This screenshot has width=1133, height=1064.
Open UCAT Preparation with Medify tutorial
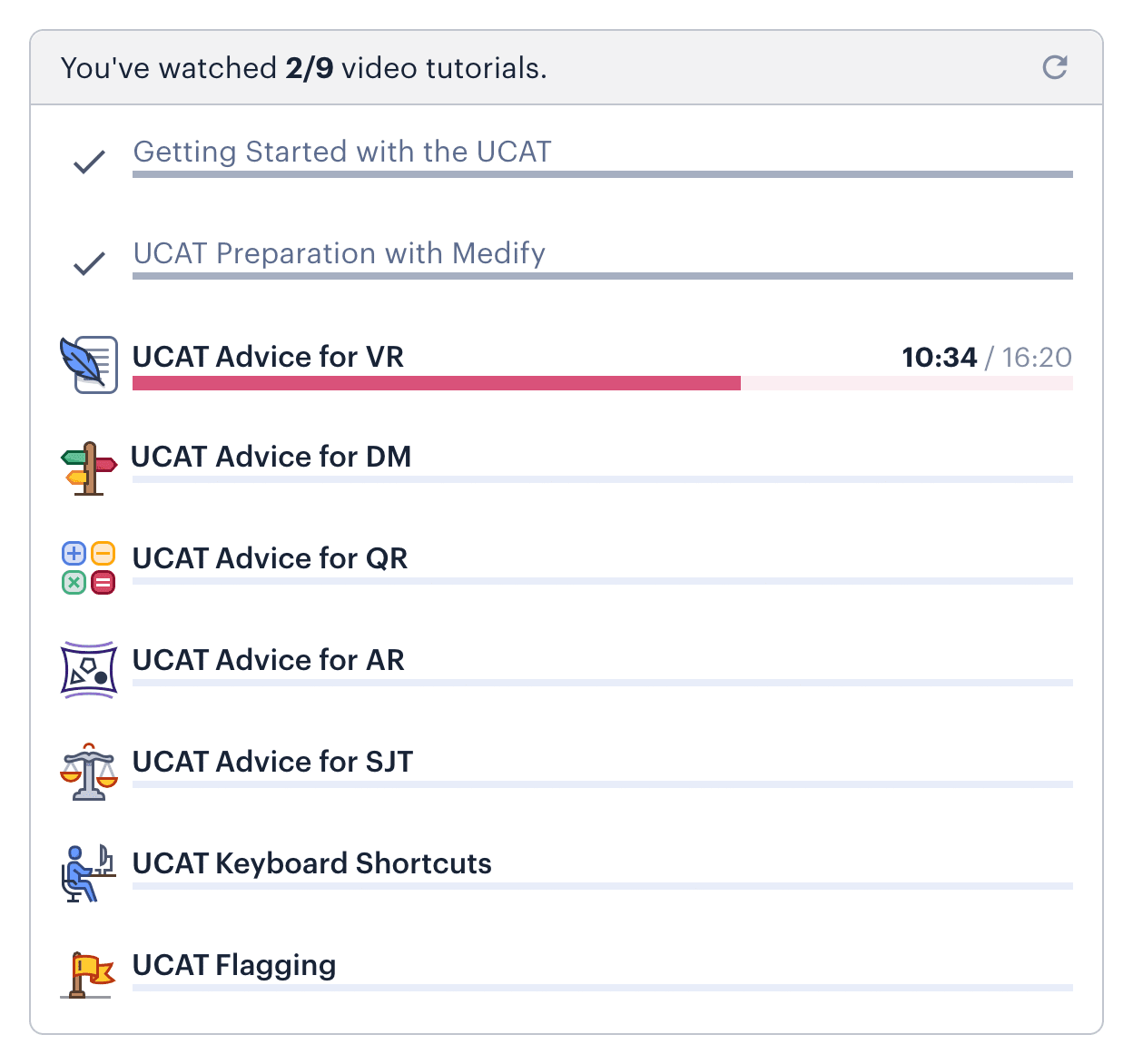click(x=340, y=253)
